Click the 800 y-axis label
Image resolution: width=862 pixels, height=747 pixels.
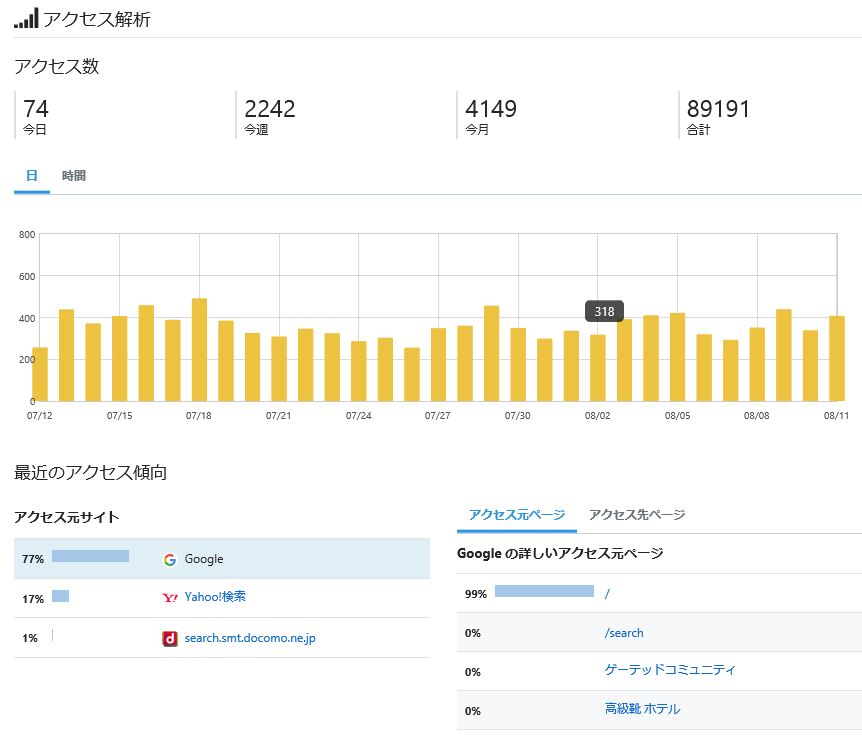(x=27, y=235)
